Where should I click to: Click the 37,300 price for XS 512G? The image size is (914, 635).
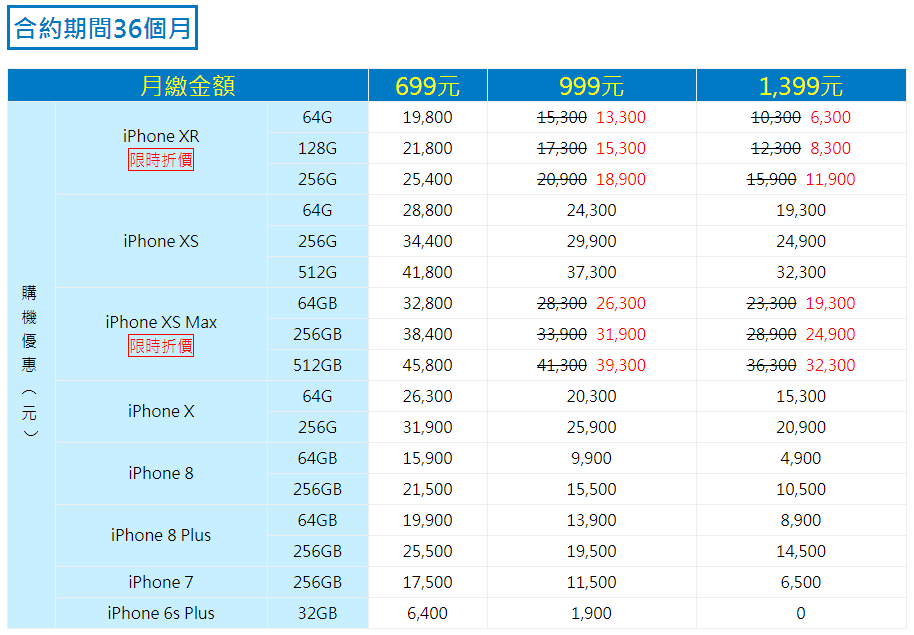pyautogui.click(x=591, y=272)
